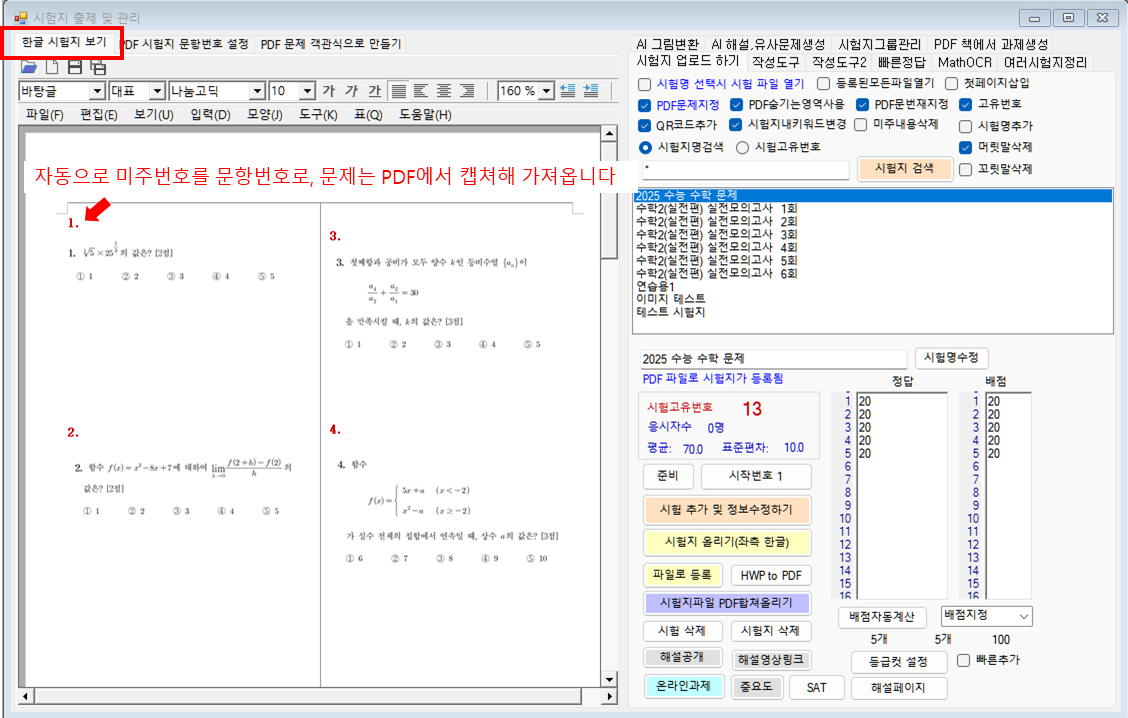Open the 파일(F) menu

[45, 115]
